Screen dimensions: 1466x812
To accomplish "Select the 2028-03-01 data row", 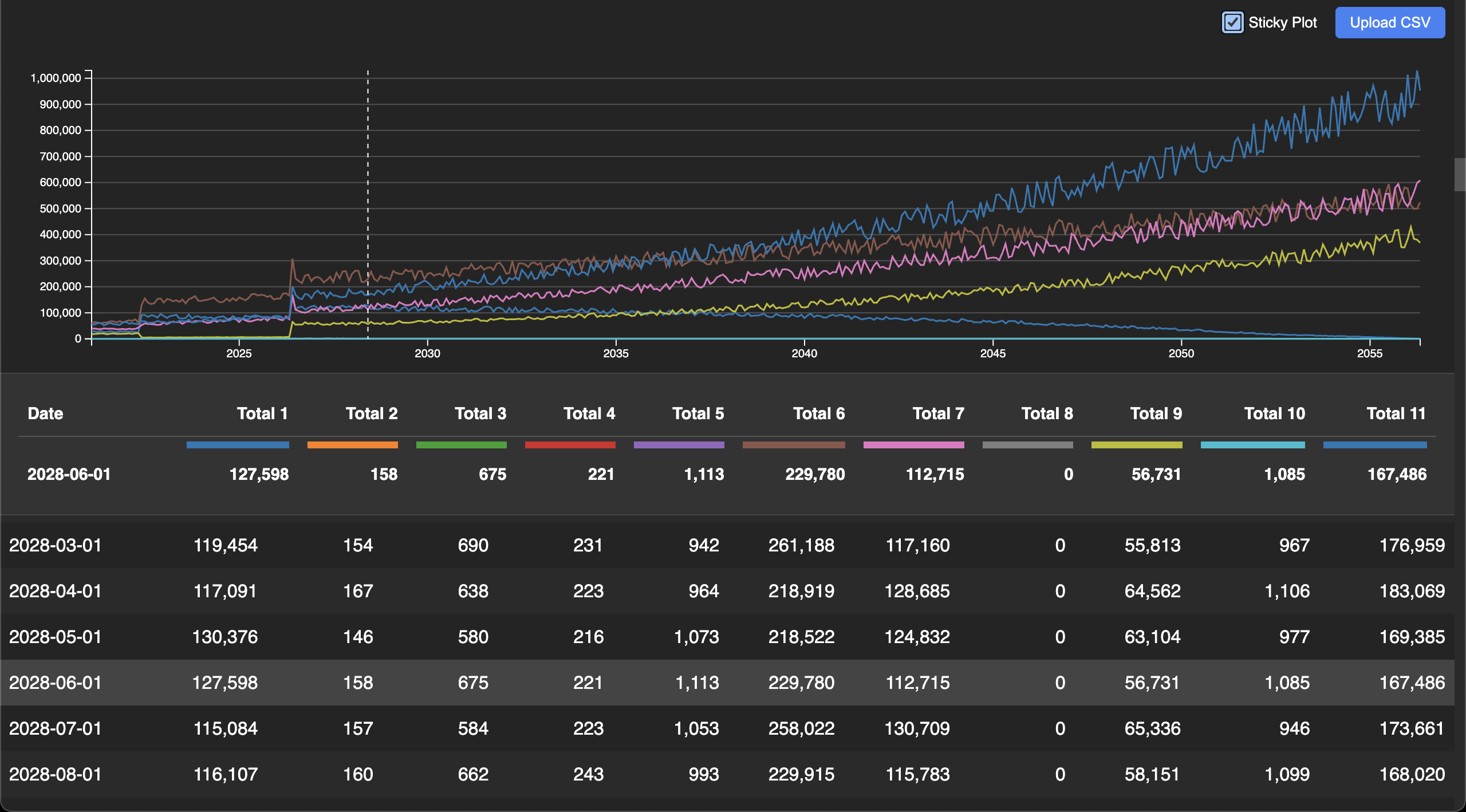I will pos(573,545).
